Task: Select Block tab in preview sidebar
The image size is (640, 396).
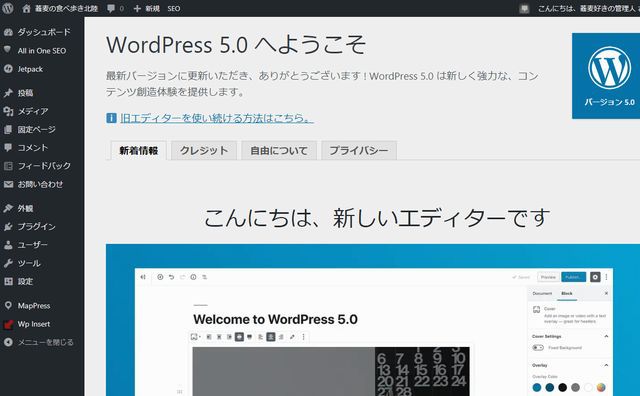Action: (567, 294)
